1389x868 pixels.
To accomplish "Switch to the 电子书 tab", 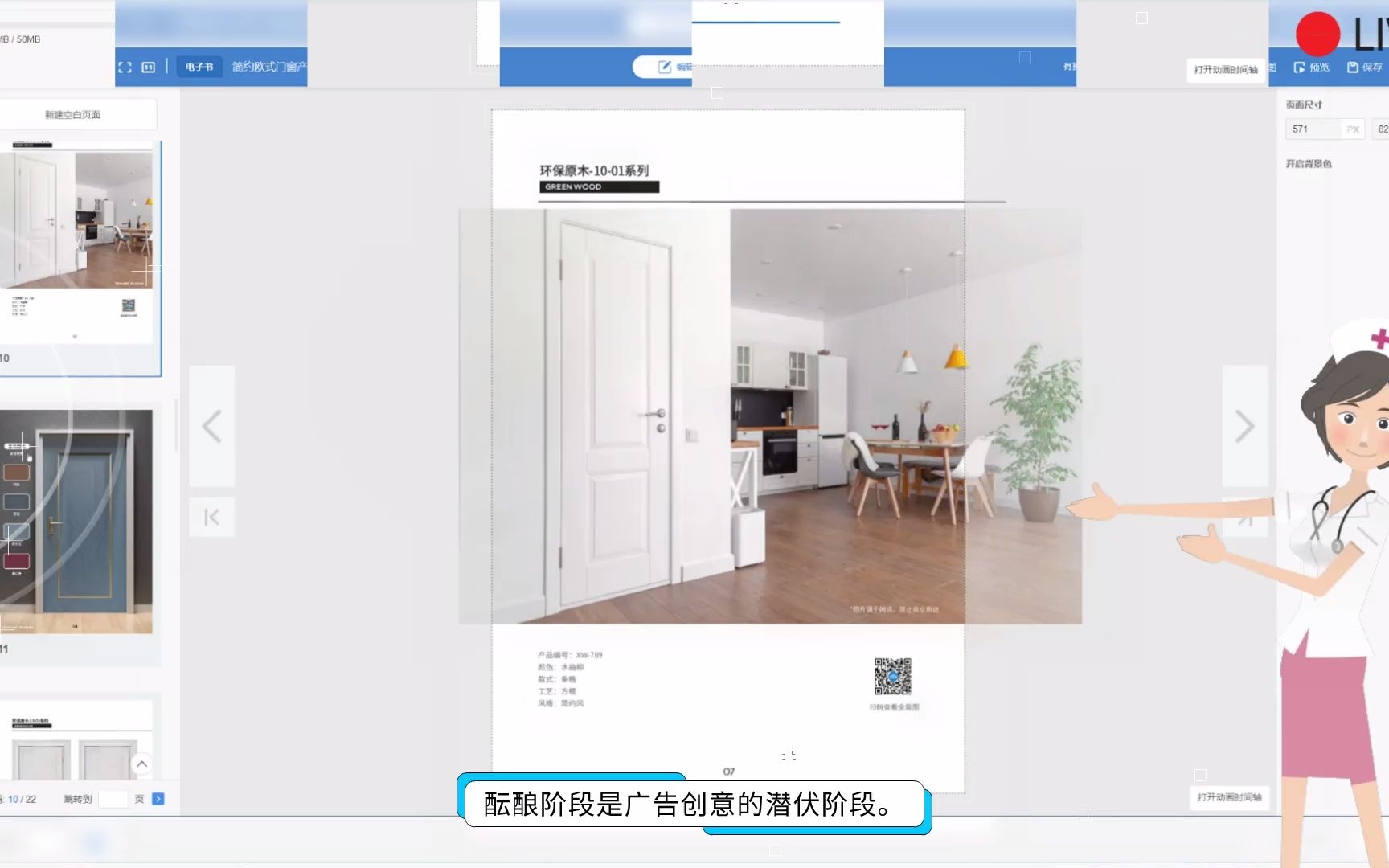I will [x=198, y=67].
